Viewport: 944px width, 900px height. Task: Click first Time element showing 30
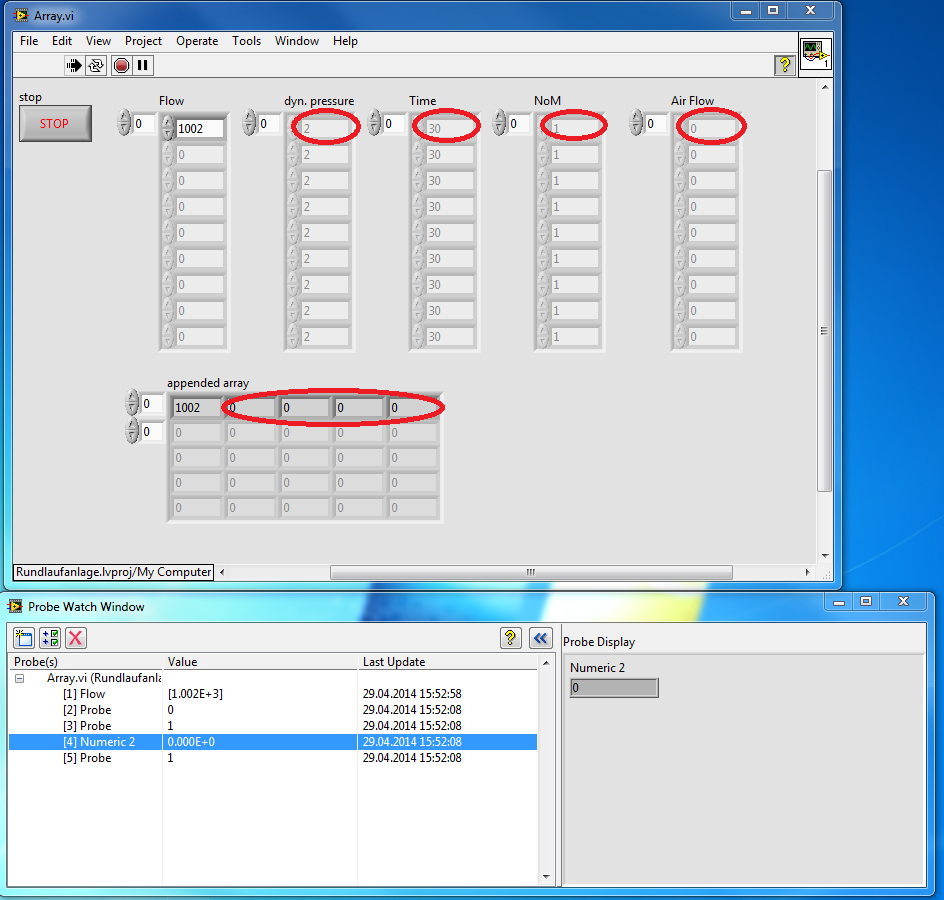coord(450,128)
